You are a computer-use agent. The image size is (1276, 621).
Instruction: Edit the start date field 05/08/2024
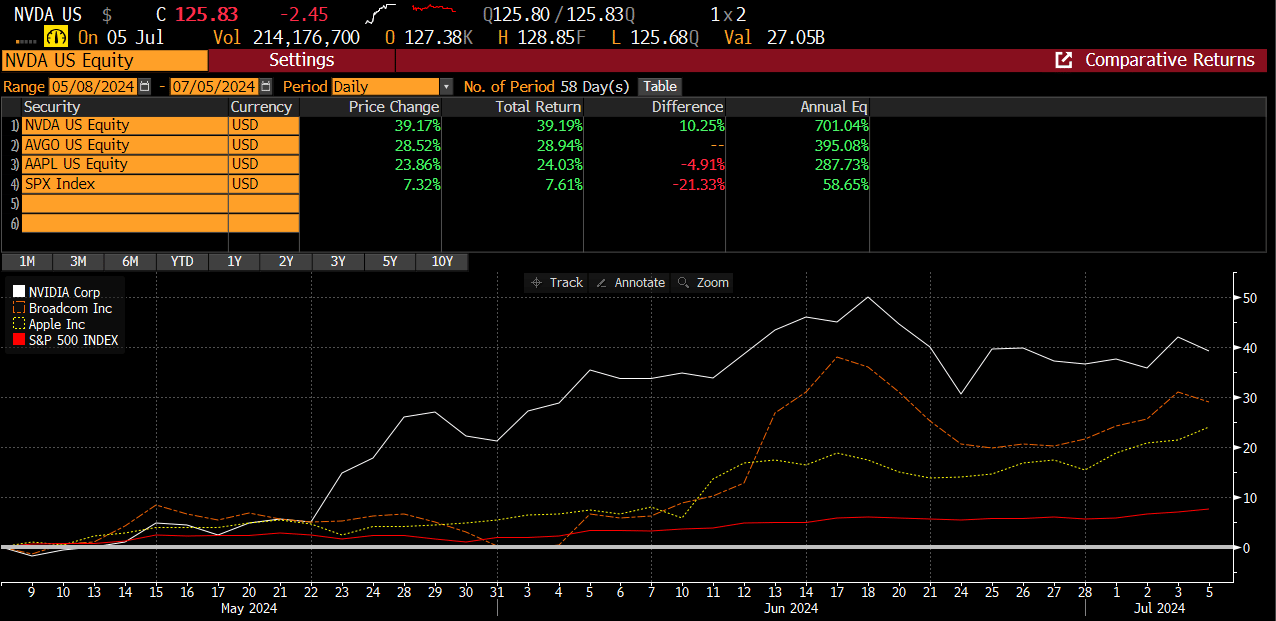93,87
